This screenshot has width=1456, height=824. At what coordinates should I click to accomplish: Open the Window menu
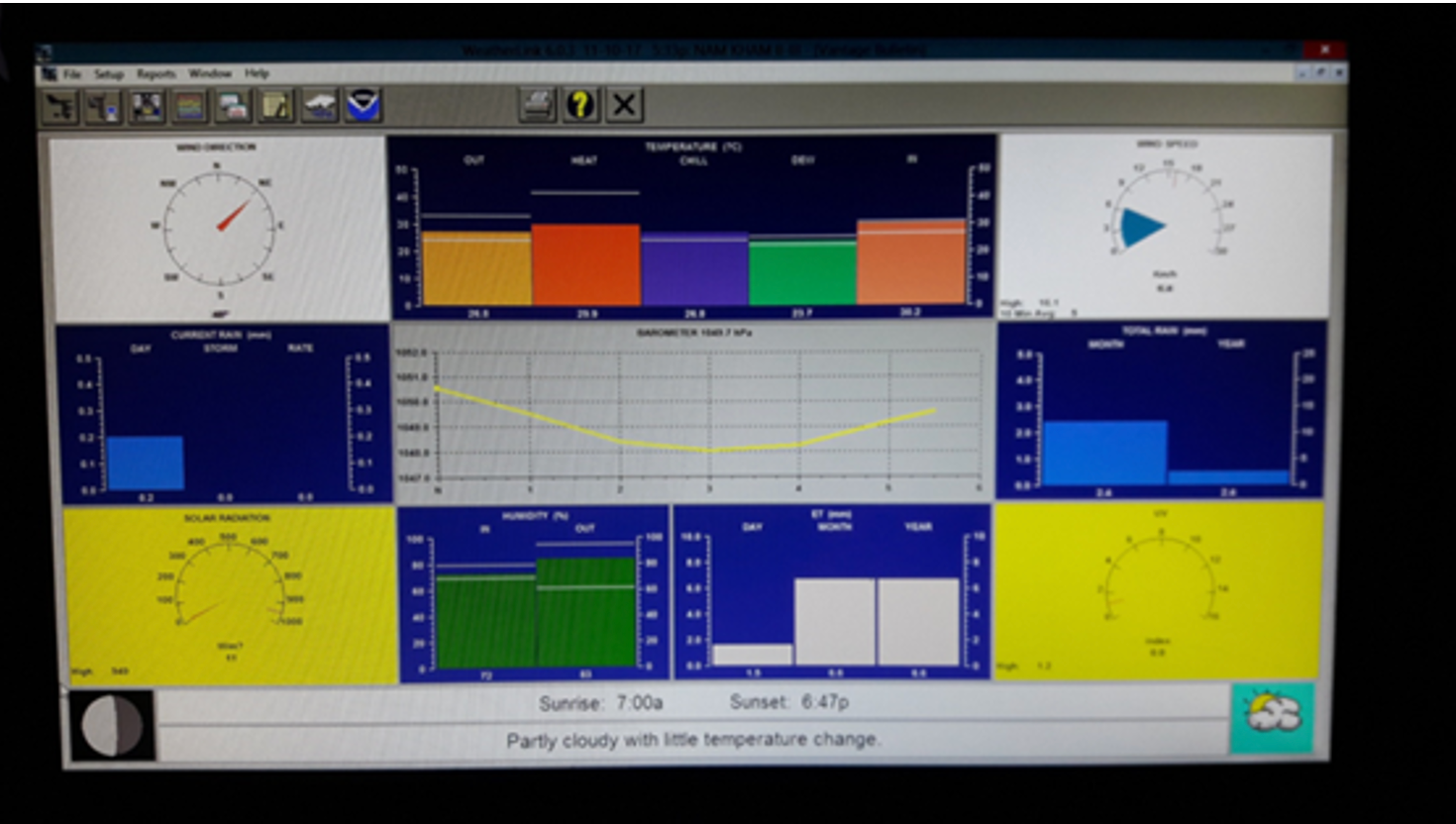[x=209, y=74]
